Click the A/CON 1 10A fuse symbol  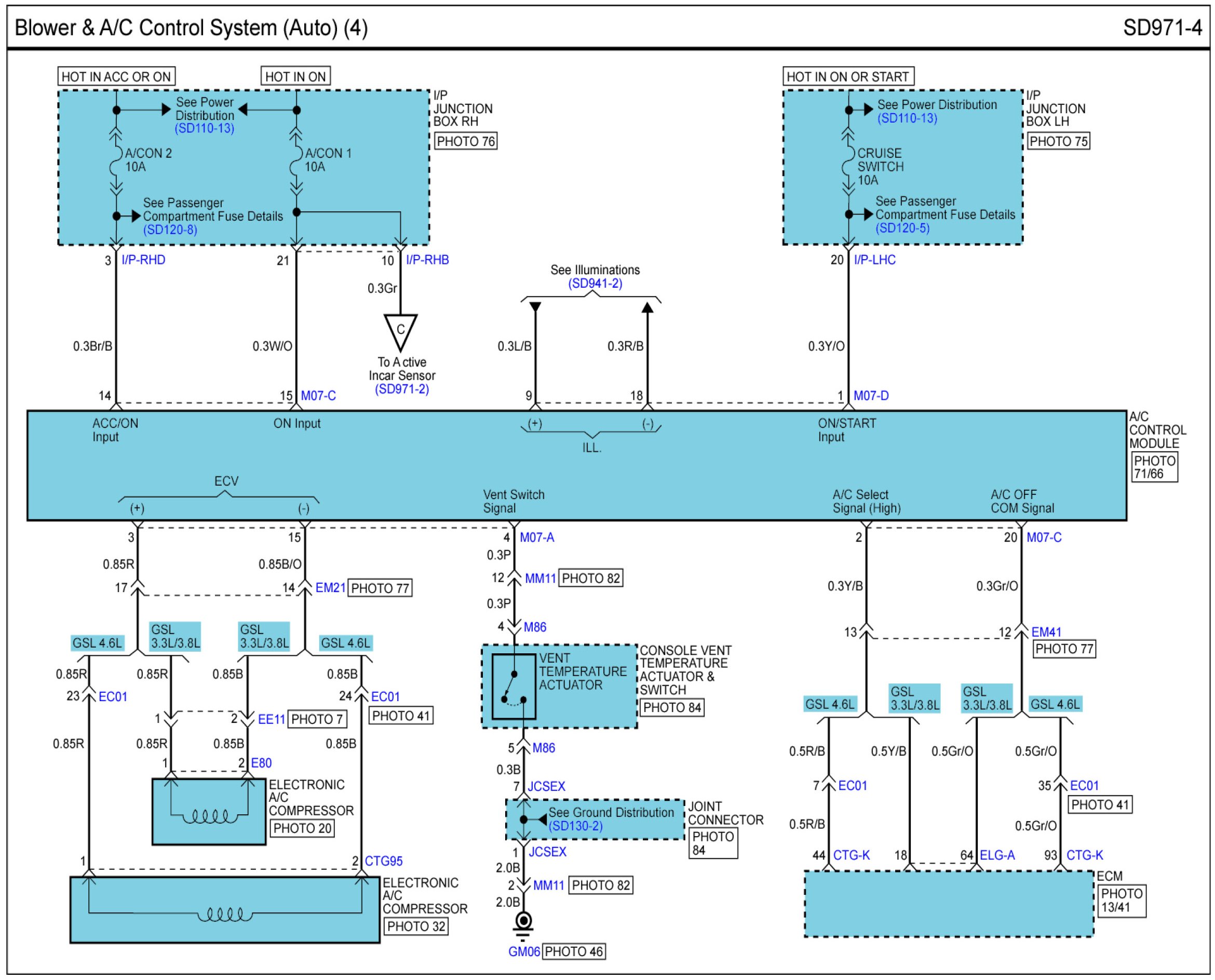tap(296, 160)
